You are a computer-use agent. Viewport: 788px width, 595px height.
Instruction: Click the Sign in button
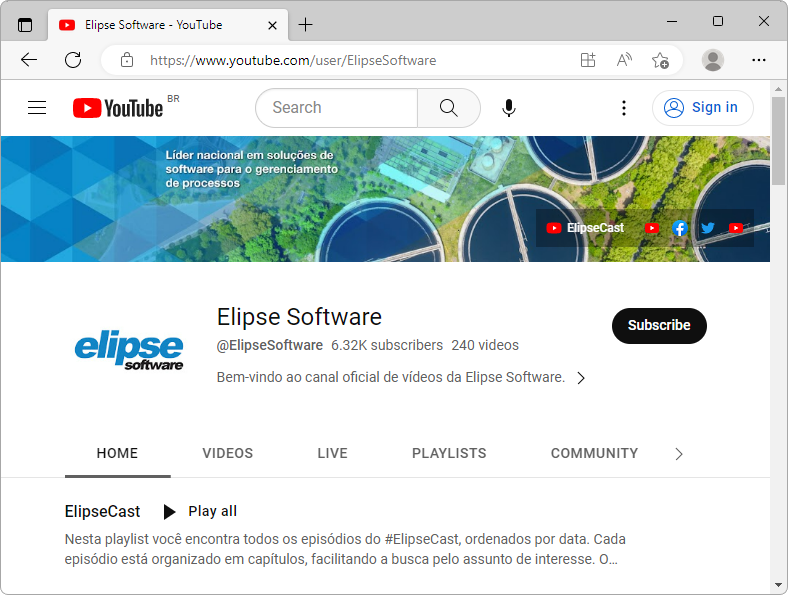point(702,108)
